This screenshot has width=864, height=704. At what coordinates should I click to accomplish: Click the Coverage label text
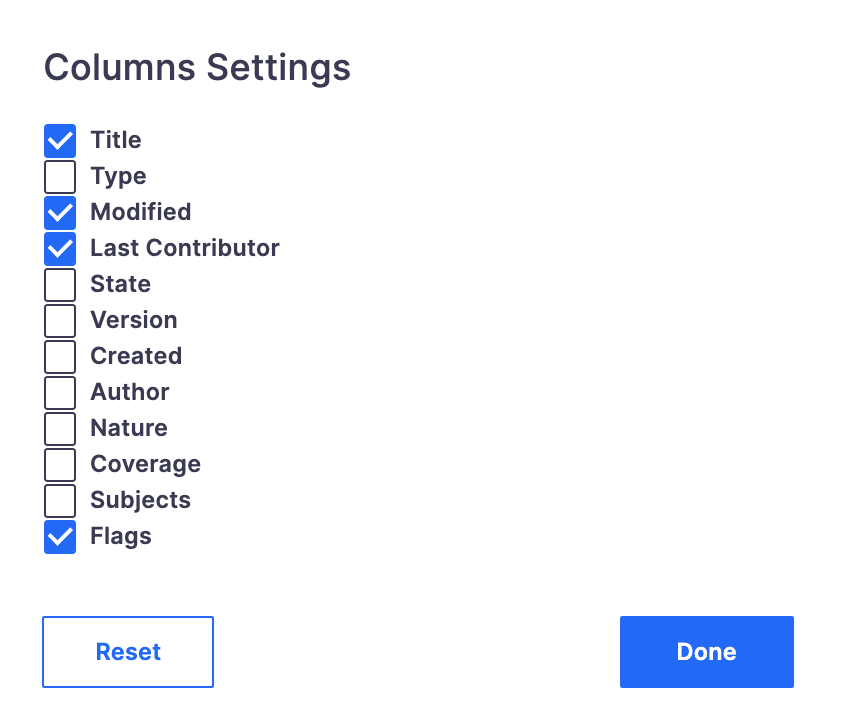click(x=145, y=464)
